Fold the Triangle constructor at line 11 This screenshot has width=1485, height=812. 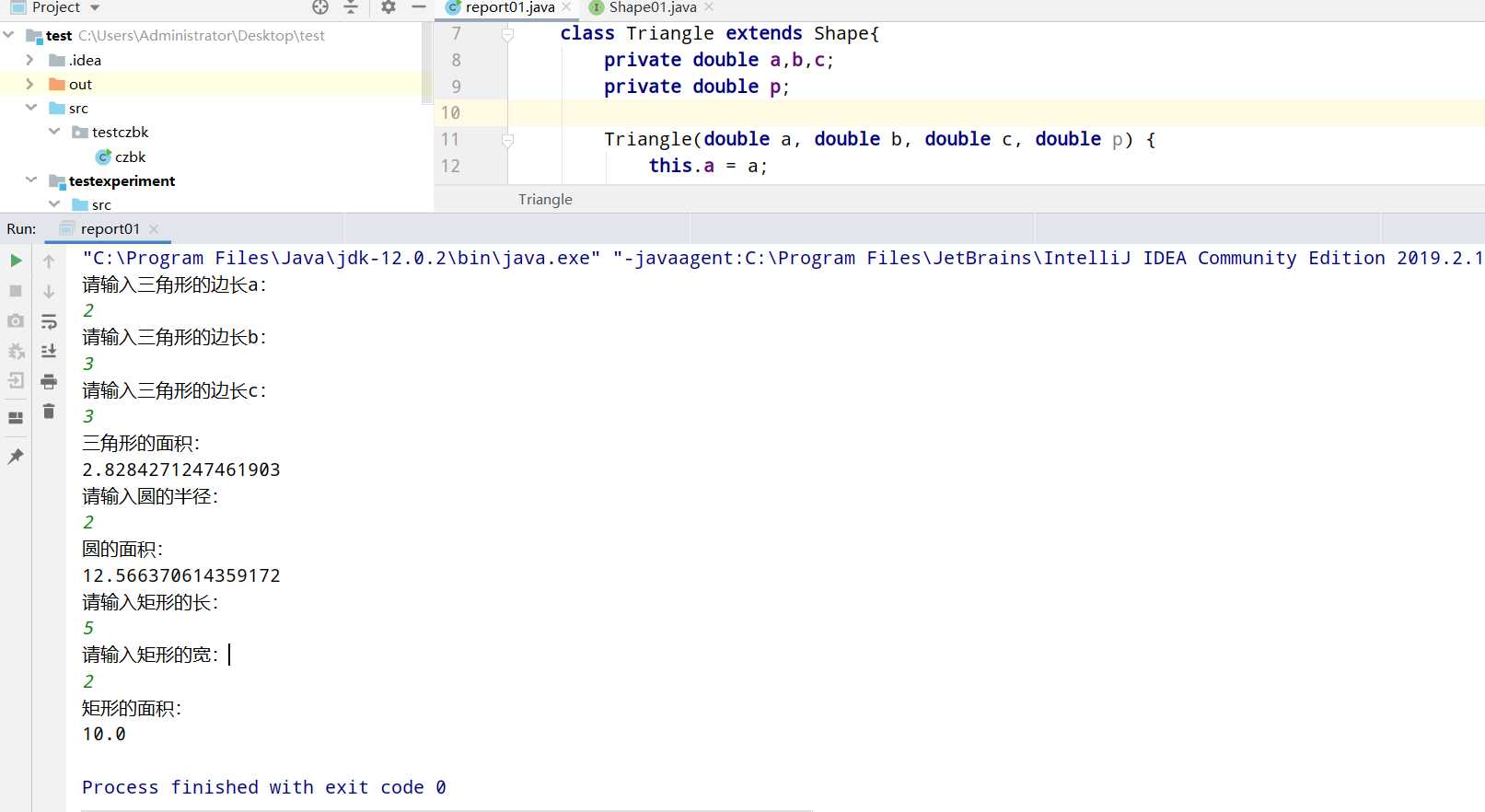click(x=507, y=141)
